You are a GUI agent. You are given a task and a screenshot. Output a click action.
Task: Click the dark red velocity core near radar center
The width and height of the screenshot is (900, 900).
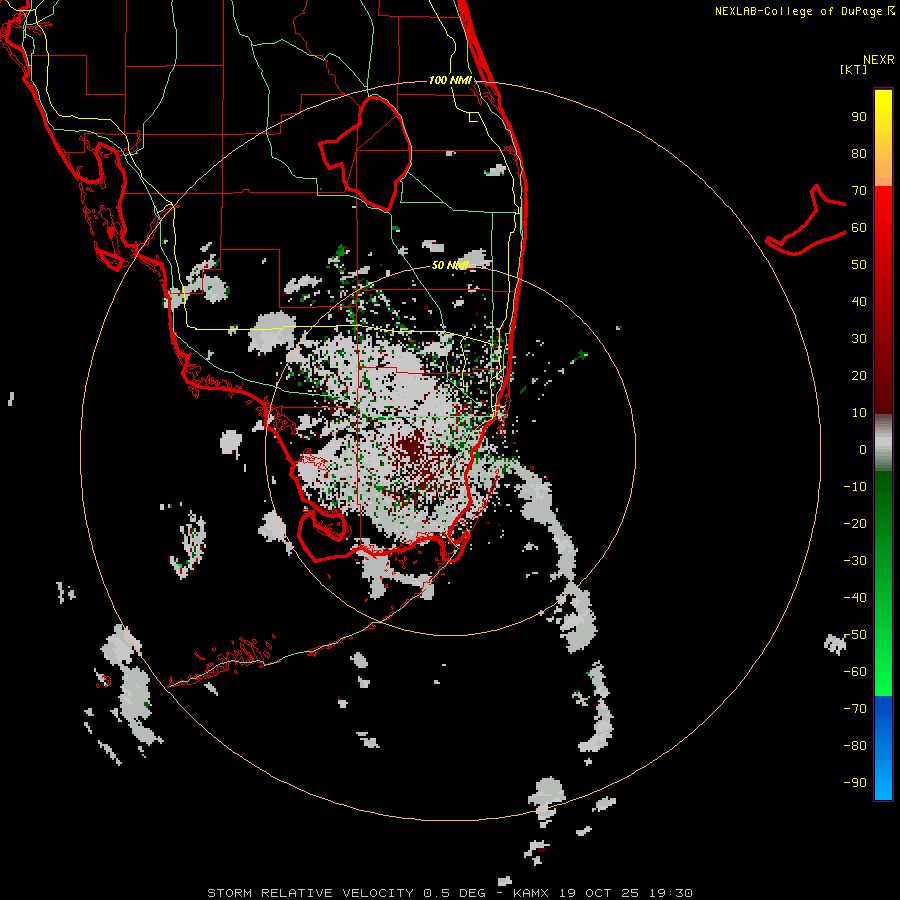(x=412, y=447)
